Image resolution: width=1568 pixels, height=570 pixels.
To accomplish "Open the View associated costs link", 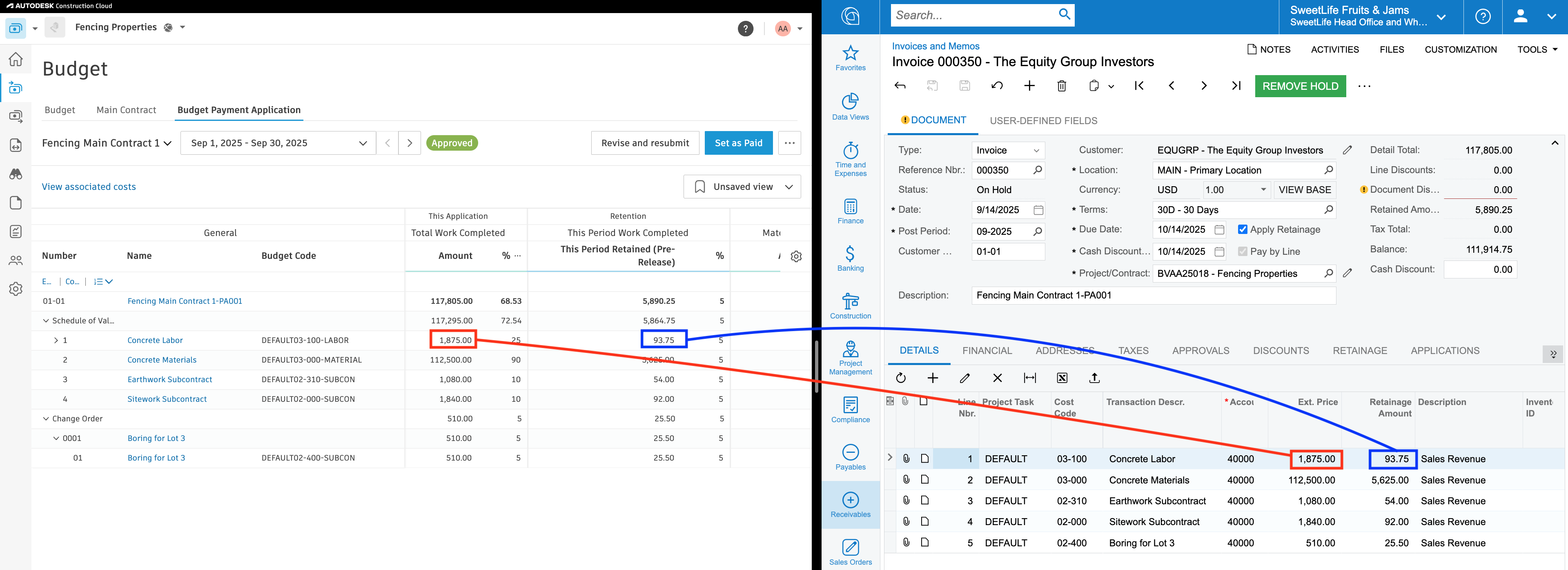I will click(x=89, y=186).
